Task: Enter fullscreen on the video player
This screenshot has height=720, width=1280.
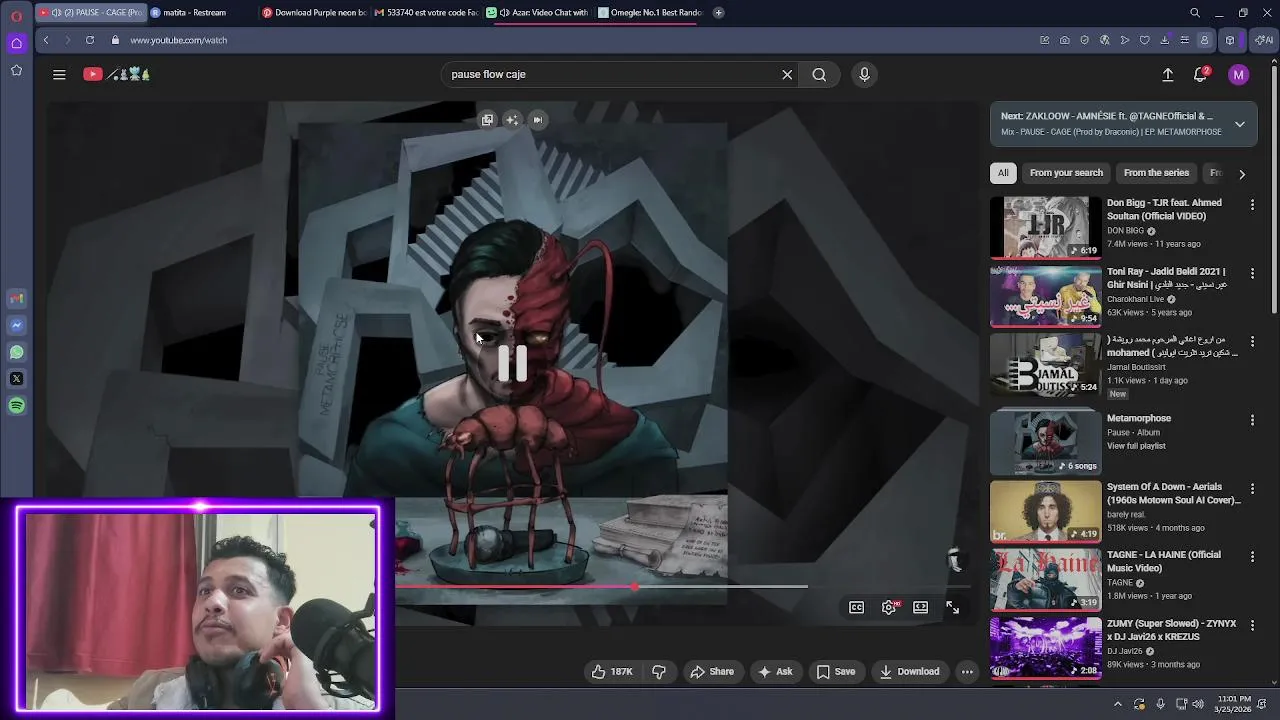Action: click(953, 607)
